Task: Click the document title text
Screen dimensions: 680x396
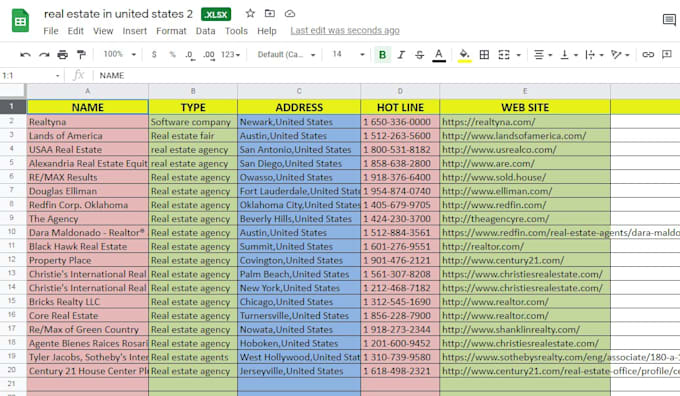Action: (x=118, y=14)
